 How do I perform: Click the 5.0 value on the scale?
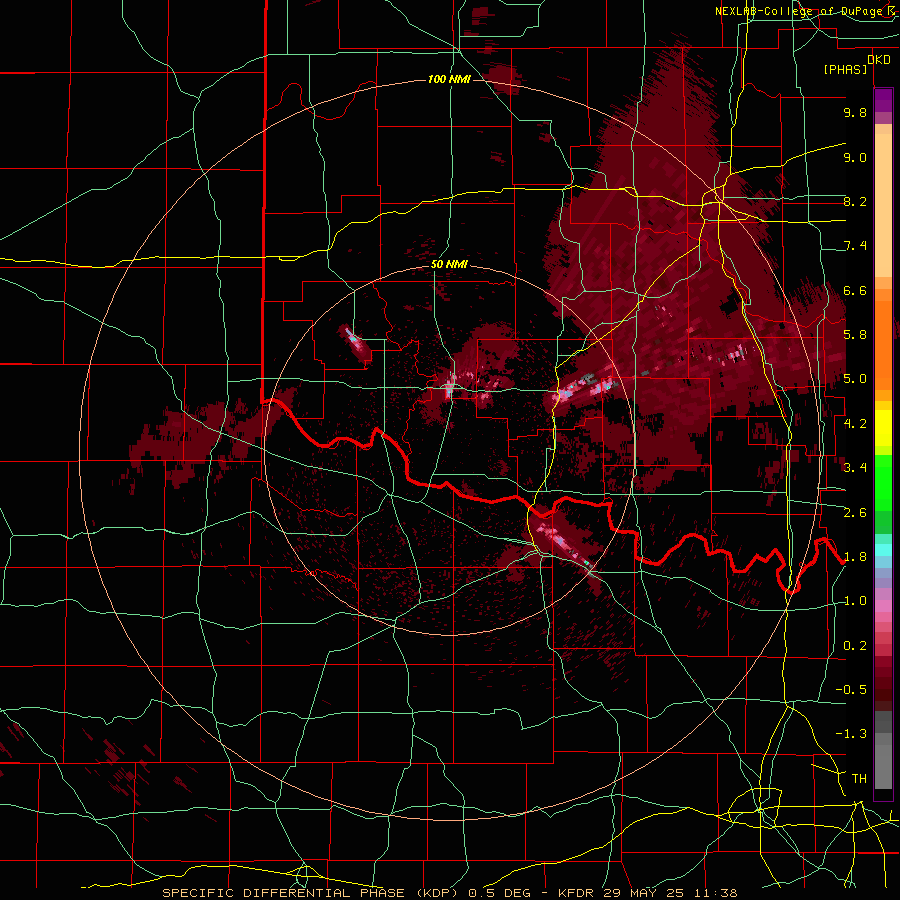pyautogui.click(x=855, y=379)
